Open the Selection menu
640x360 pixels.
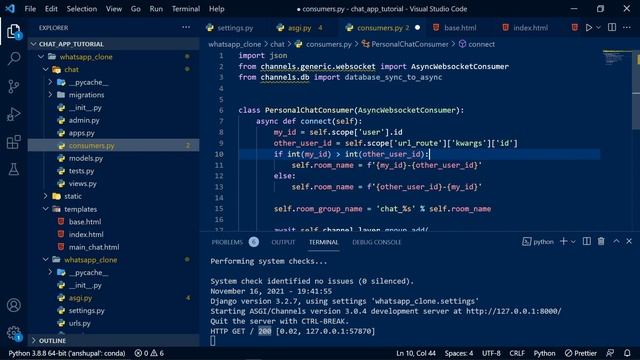pyautogui.click(x=82, y=9)
